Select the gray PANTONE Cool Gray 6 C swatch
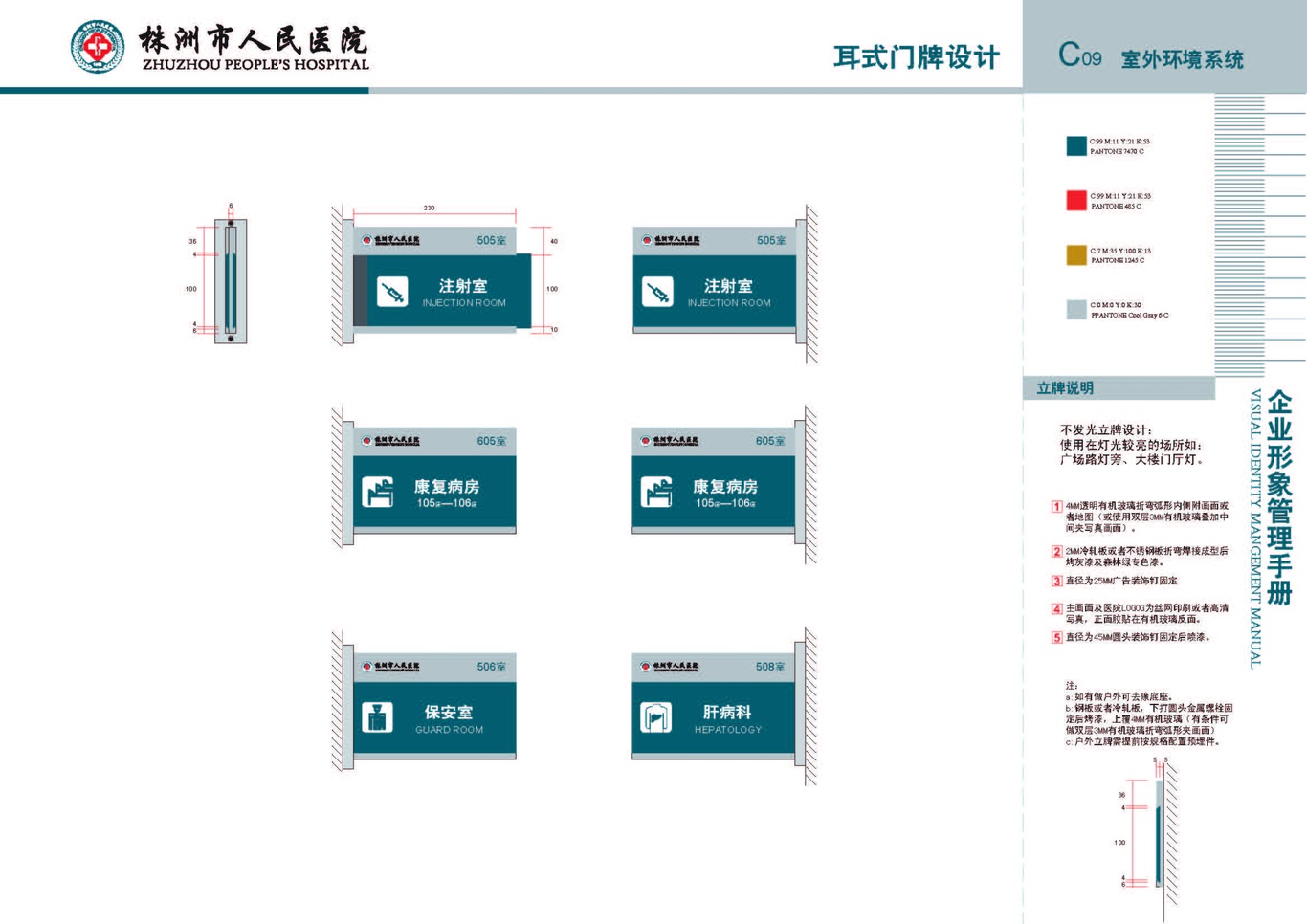1307x924 pixels. click(x=1076, y=309)
